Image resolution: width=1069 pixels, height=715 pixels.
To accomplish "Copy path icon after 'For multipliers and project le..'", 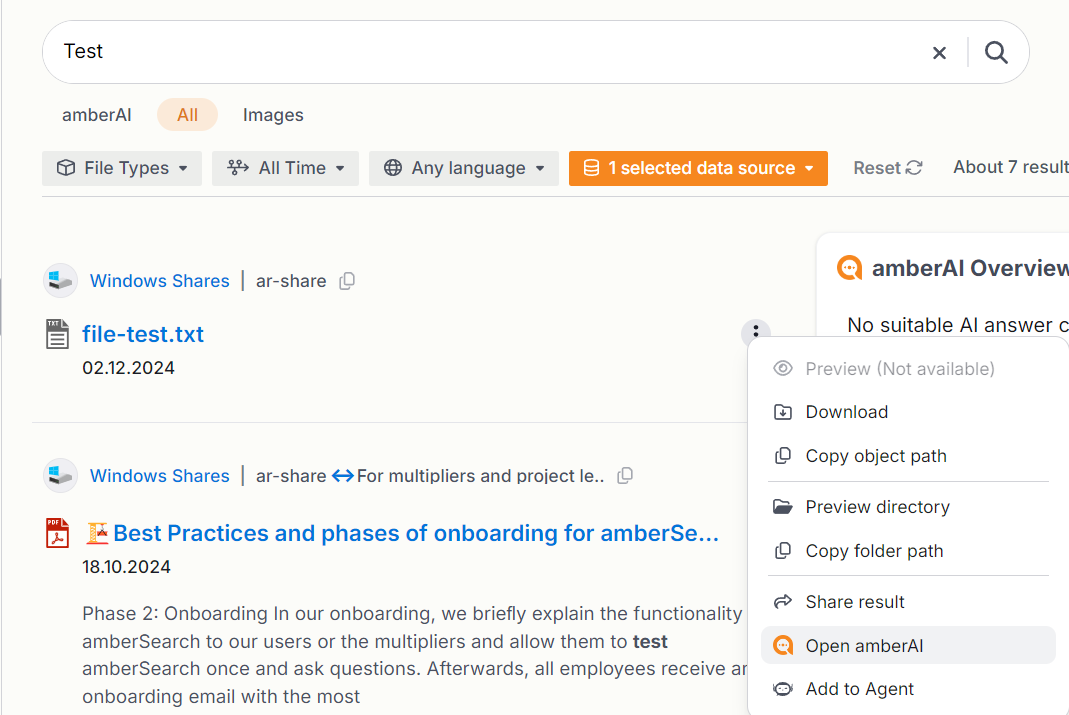I will pyautogui.click(x=625, y=476).
